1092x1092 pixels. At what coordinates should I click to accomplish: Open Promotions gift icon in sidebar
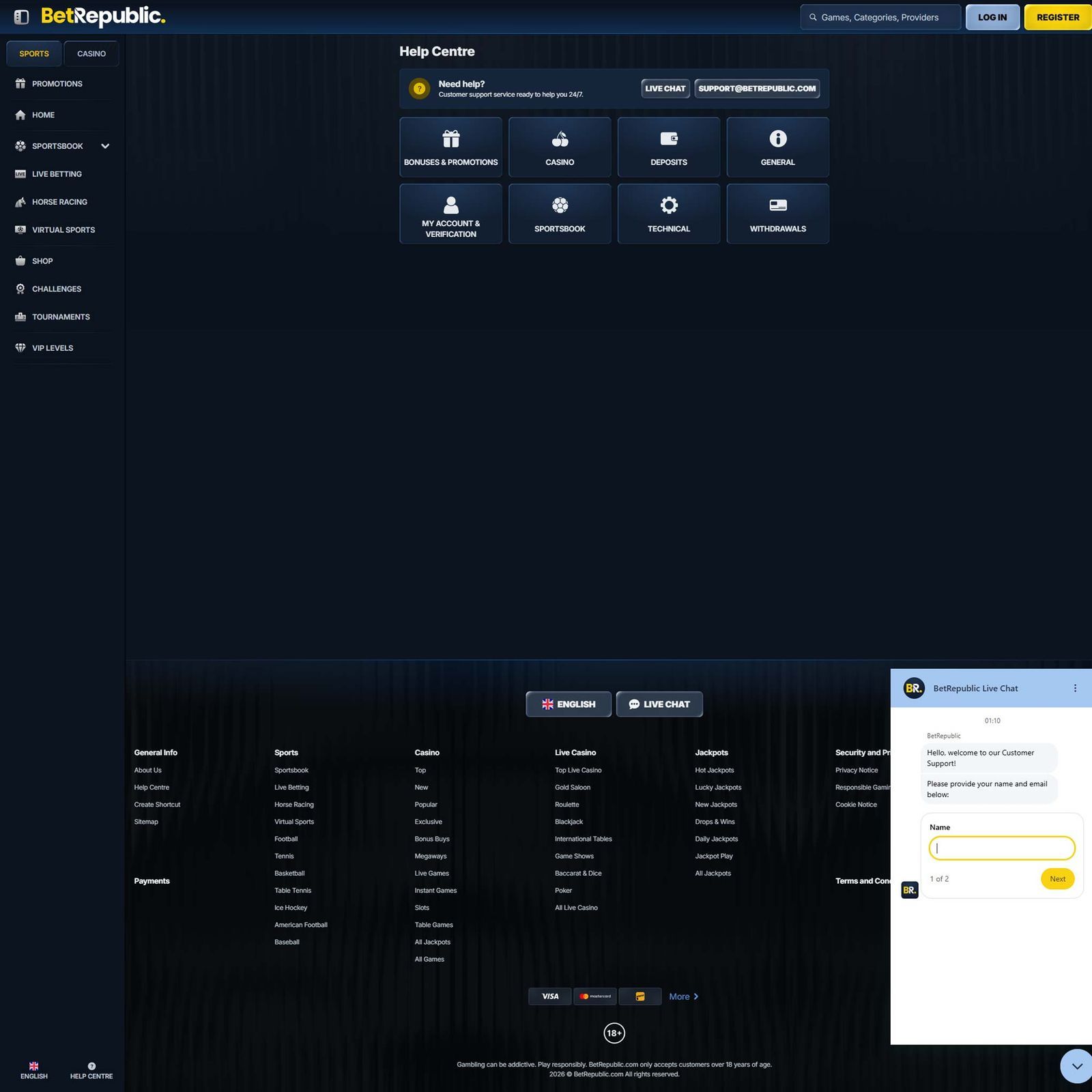(20, 83)
